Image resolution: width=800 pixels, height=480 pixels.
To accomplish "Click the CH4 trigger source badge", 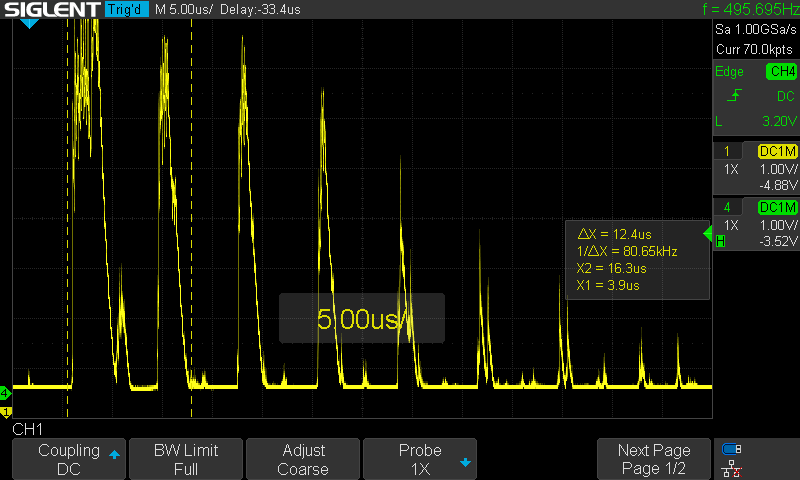I will coord(782,71).
